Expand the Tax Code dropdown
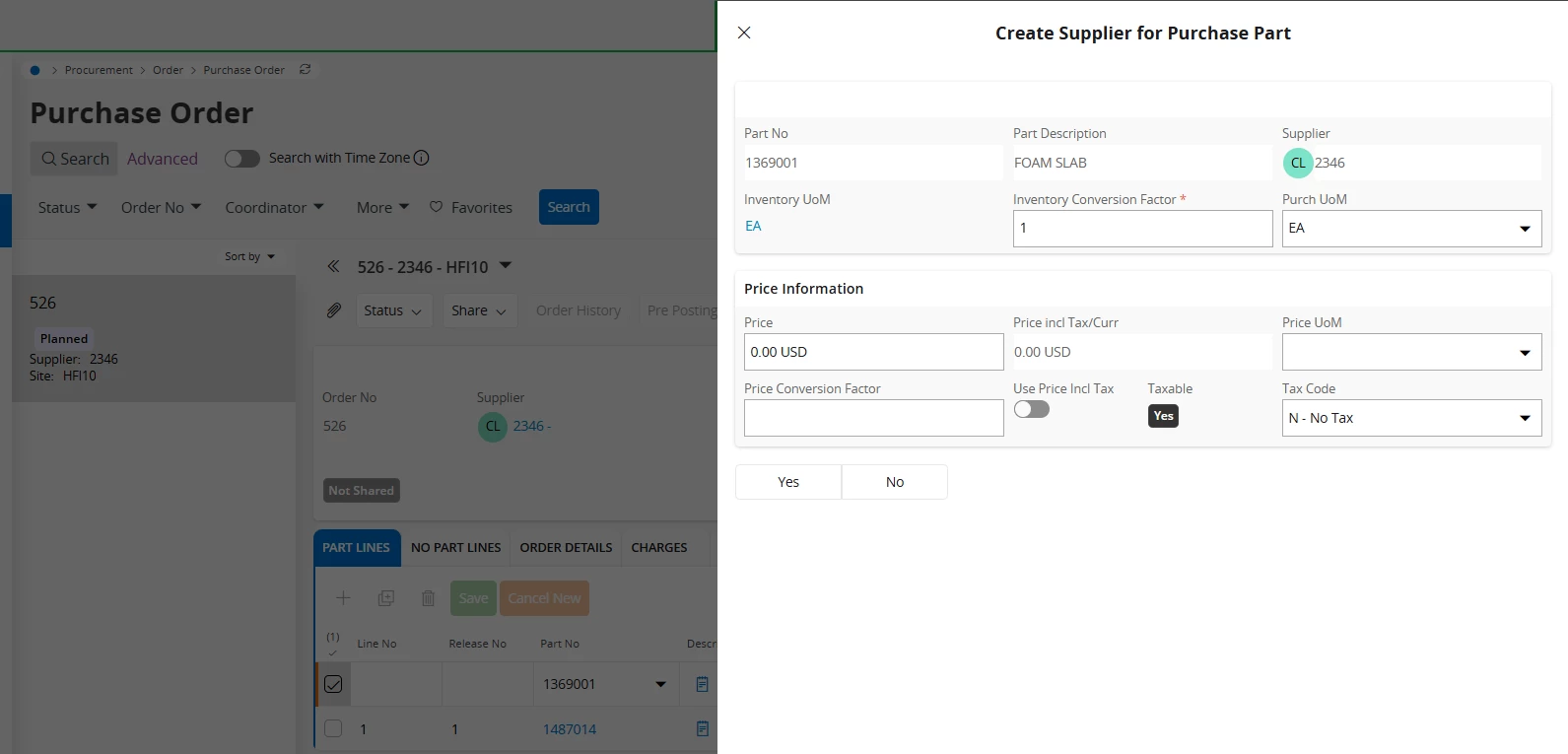Viewport: 1568px width, 754px height. (x=1411, y=418)
